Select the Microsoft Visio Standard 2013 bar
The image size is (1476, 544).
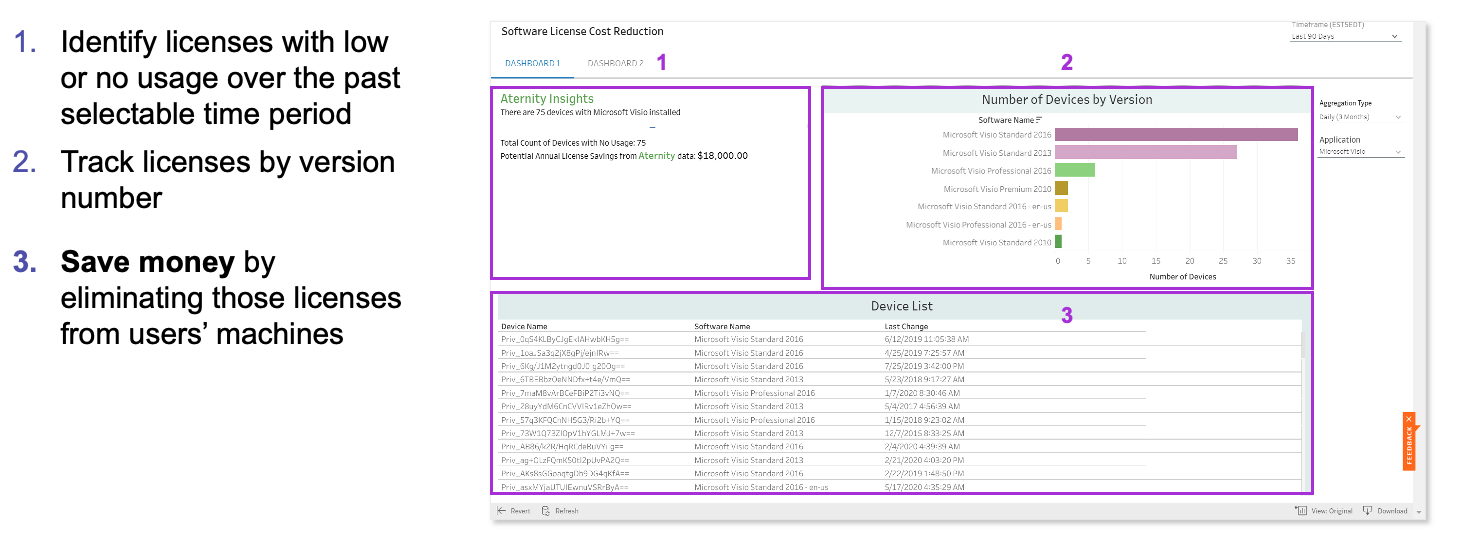click(1146, 152)
